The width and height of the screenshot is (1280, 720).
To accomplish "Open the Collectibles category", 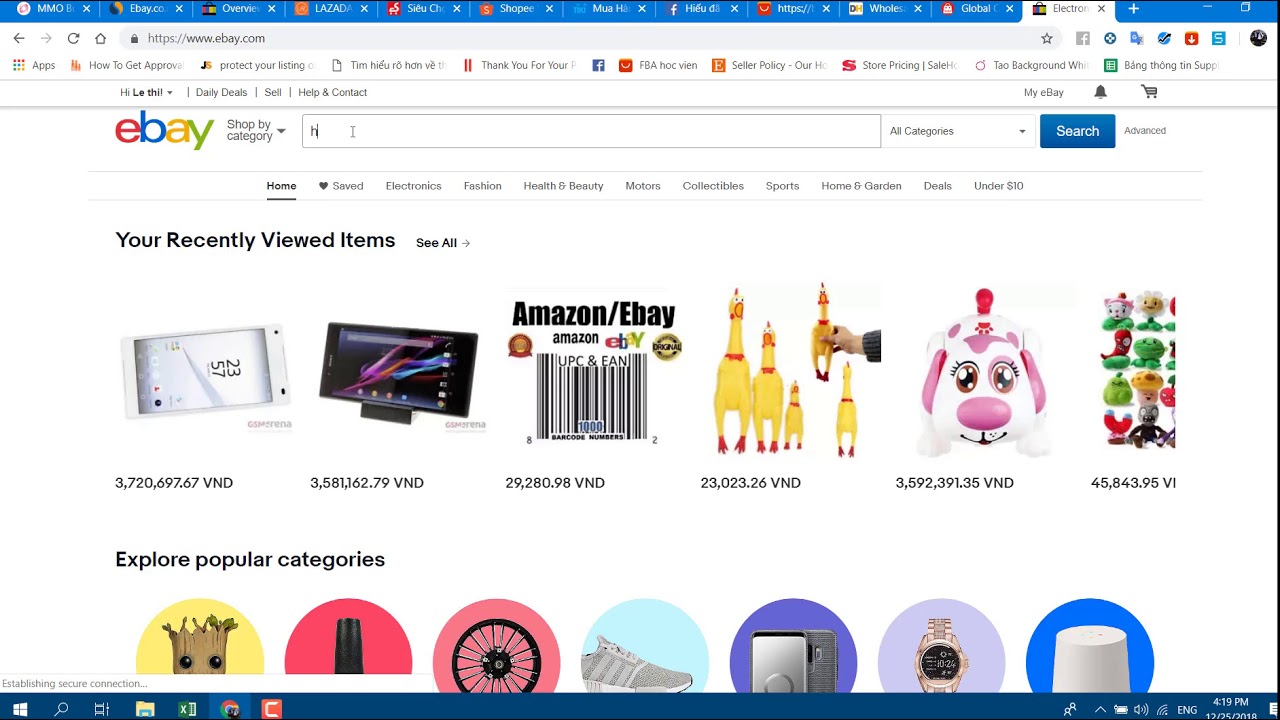I will [x=713, y=186].
